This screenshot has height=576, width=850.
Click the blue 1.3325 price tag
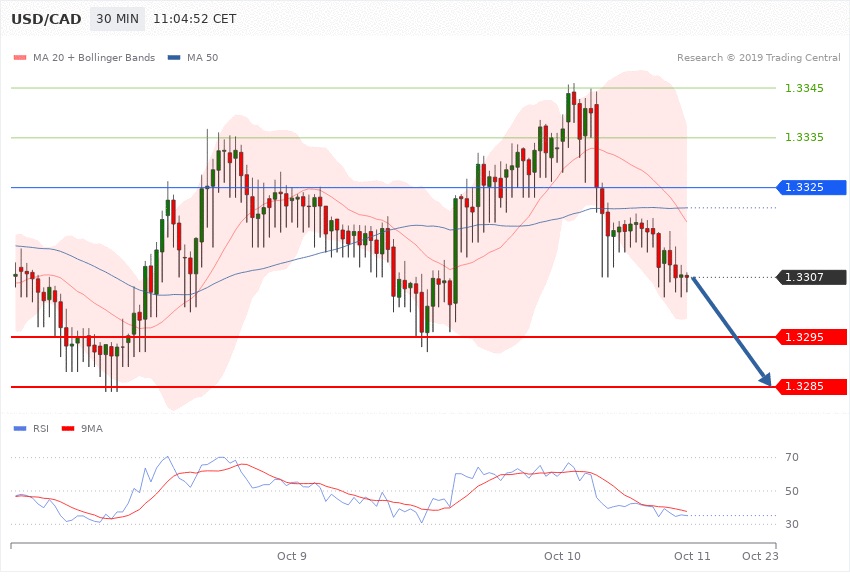pyautogui.click(x=810, y=187)
